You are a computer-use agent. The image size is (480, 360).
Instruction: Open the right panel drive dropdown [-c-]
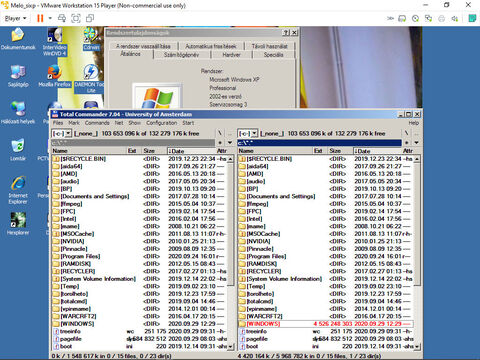point(248,134)
